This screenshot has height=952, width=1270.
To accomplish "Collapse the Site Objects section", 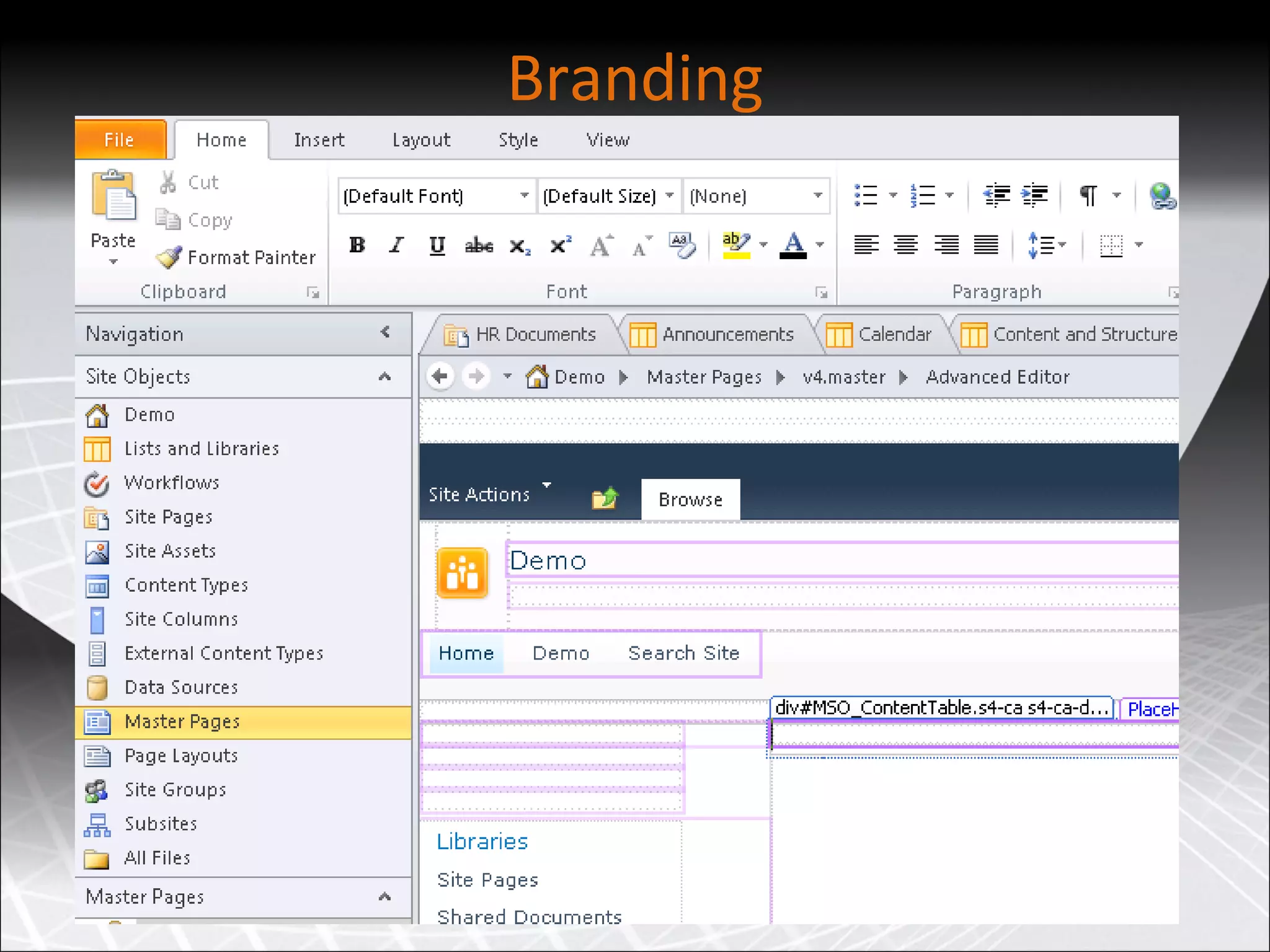I will (384, 376).
